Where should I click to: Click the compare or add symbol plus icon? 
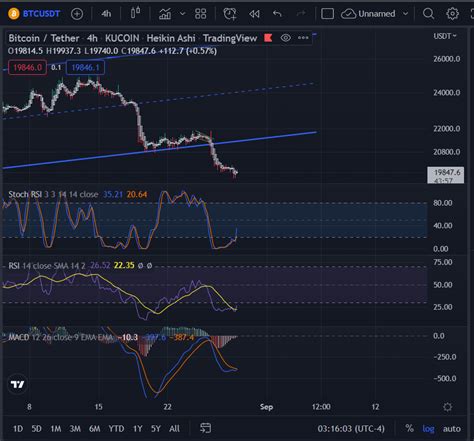tap(77, 14)
